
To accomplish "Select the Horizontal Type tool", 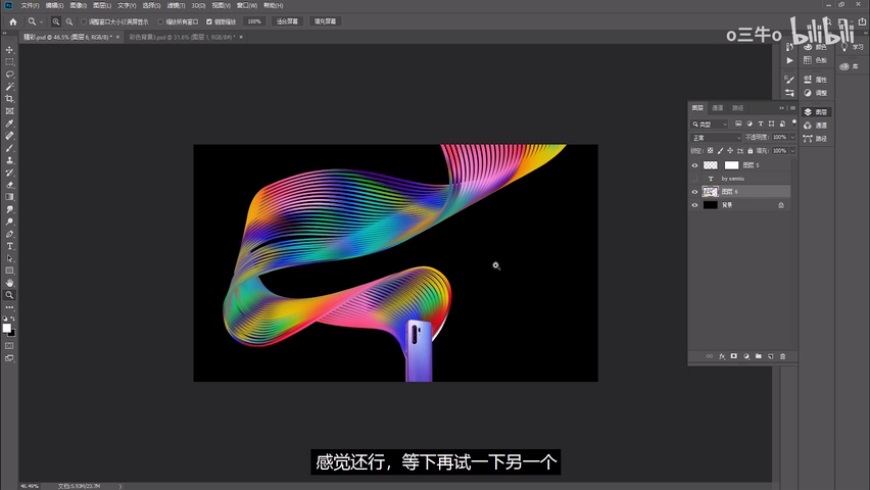I will coord(9,246).
